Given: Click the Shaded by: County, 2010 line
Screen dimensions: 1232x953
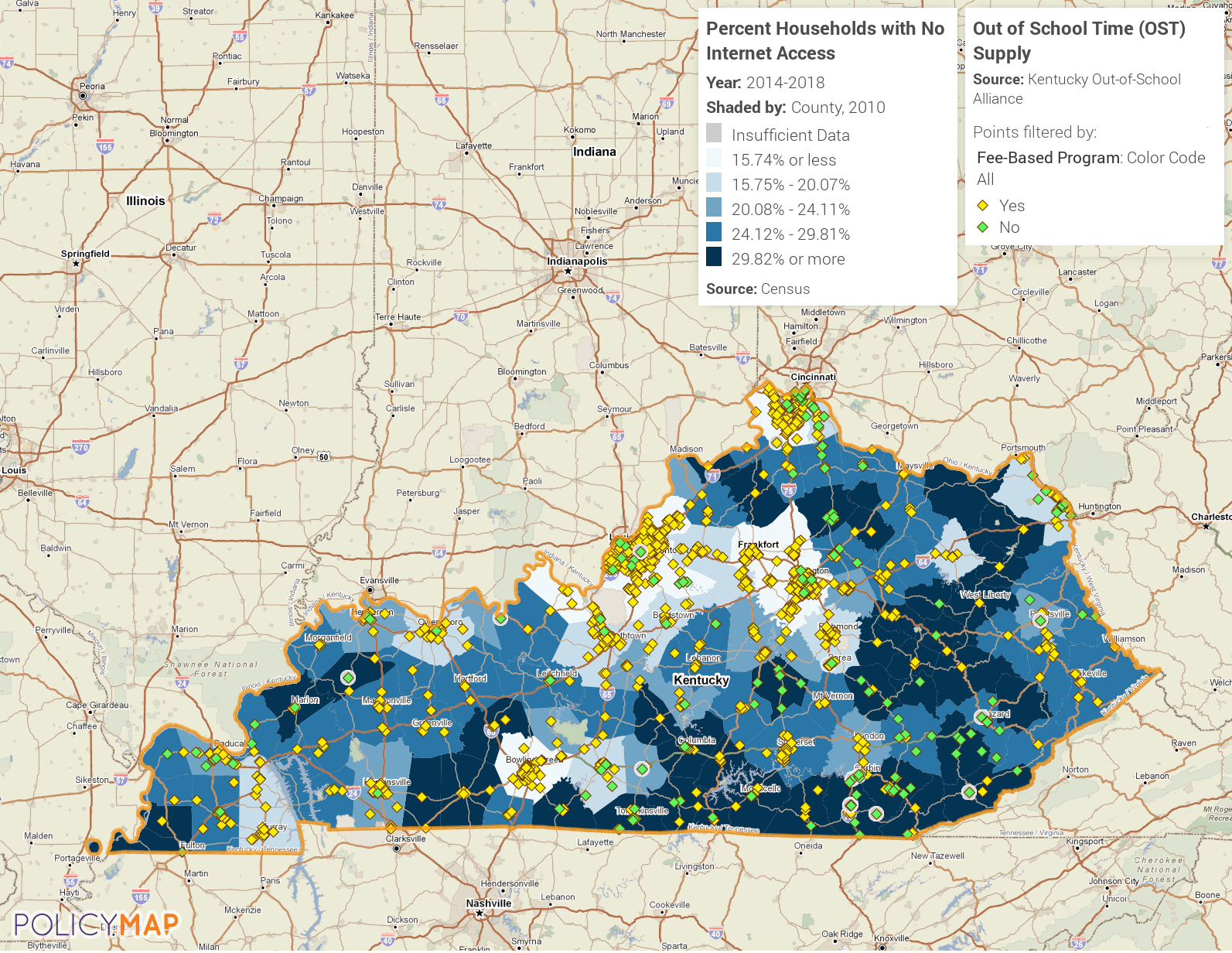Looking at the screenshot, I should click(796, 108).
